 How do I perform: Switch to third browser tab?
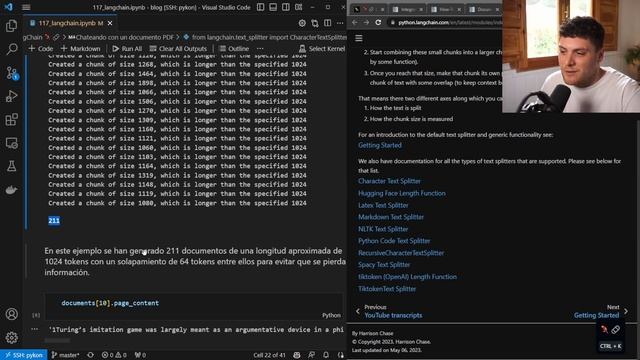click(x=445, y=9)
